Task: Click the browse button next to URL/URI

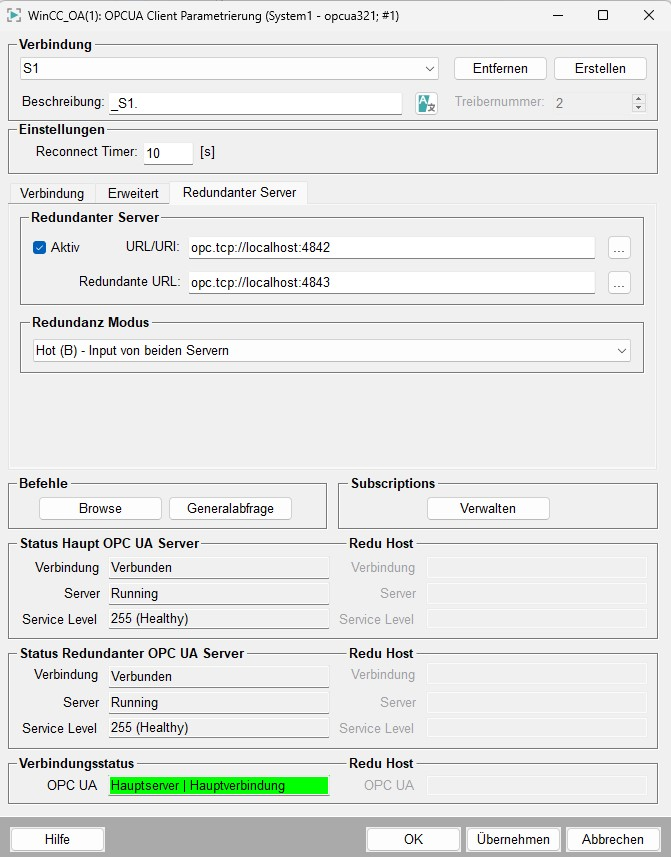Action: point(619,248)
